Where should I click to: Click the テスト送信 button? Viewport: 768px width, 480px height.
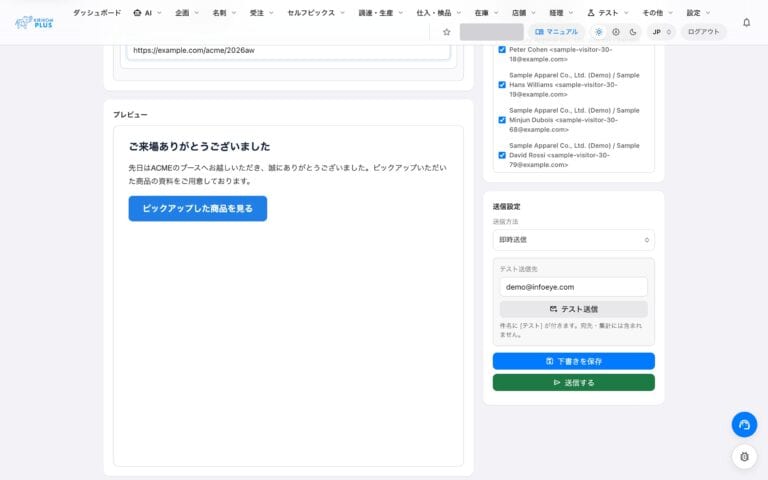(x=574, y=309)
